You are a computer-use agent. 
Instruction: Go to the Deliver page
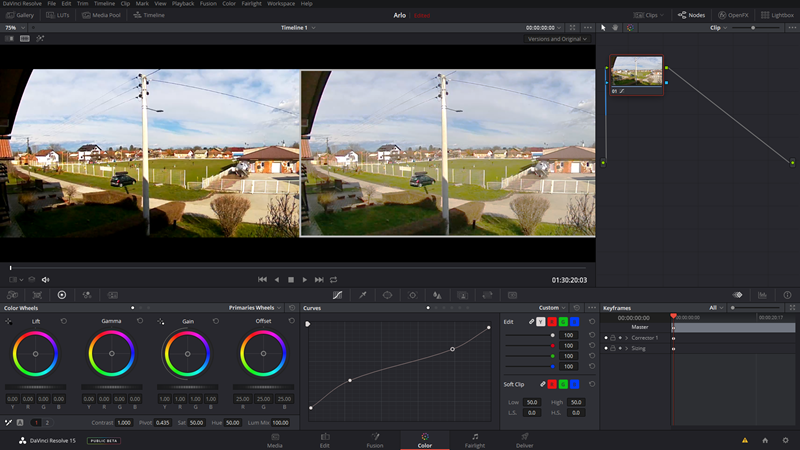[x=524, y=440]
